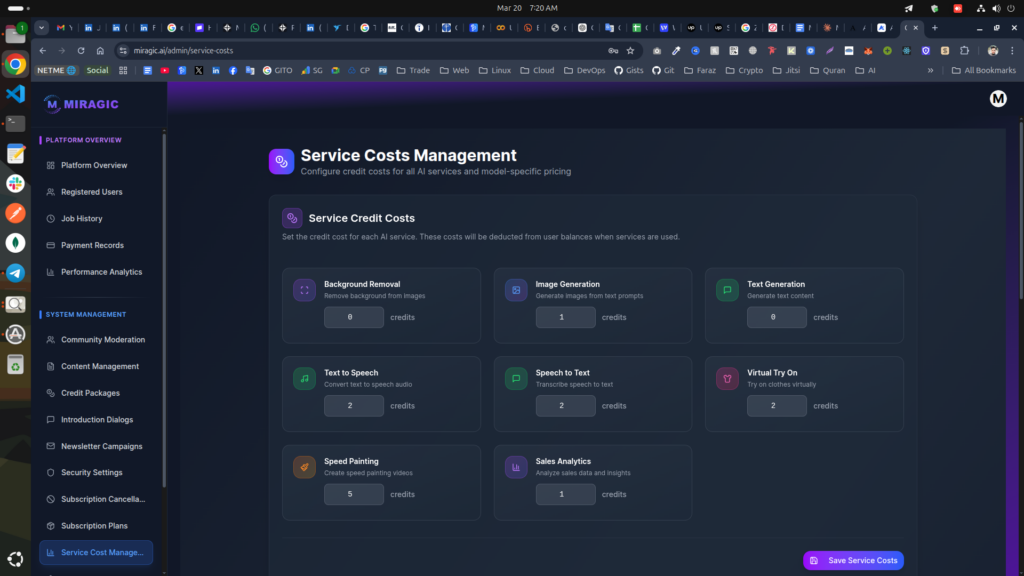Click the Text Generation card icon
The height and width of the screenshot is (576, 1024).
pos(727,290)
